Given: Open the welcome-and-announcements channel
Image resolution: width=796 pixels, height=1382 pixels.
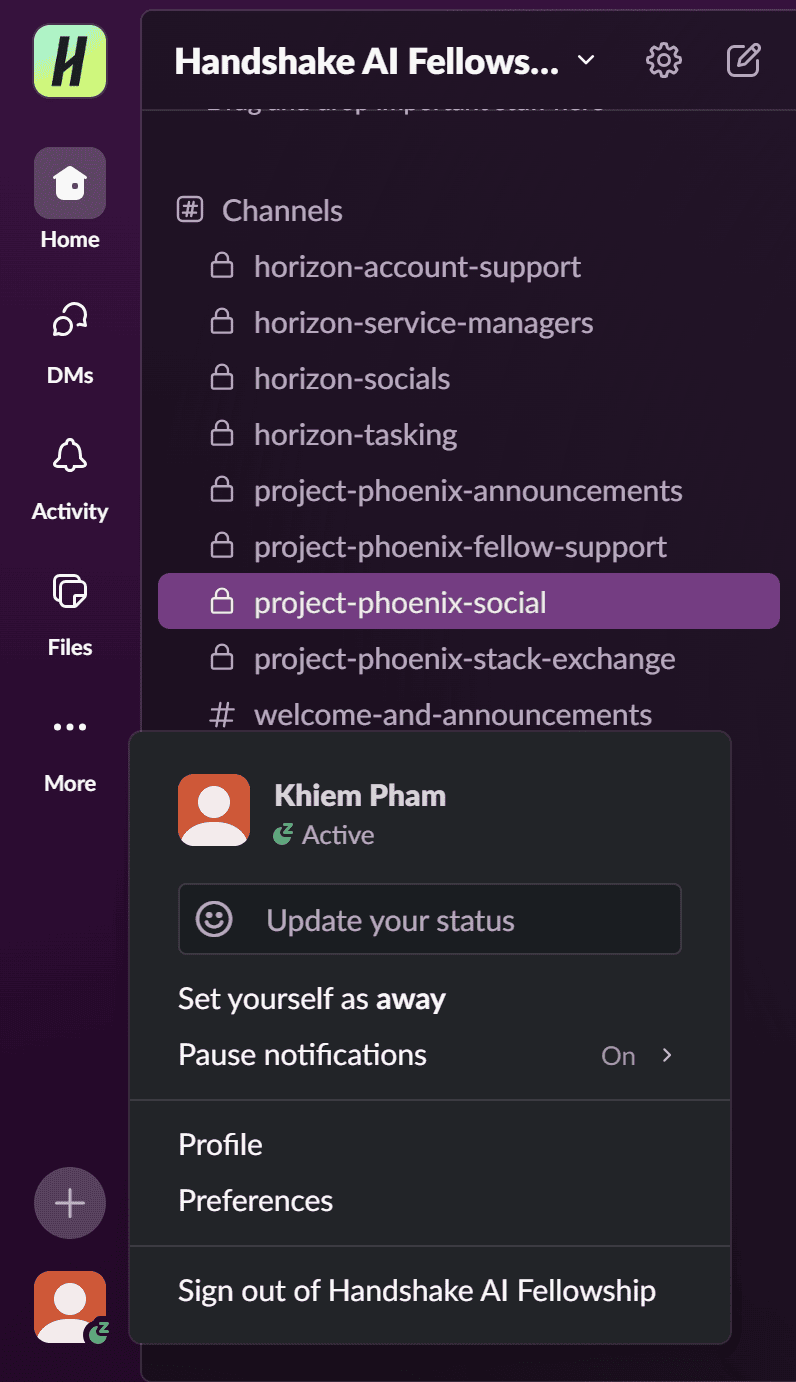Looking at the screenshot, I should 453,715.
